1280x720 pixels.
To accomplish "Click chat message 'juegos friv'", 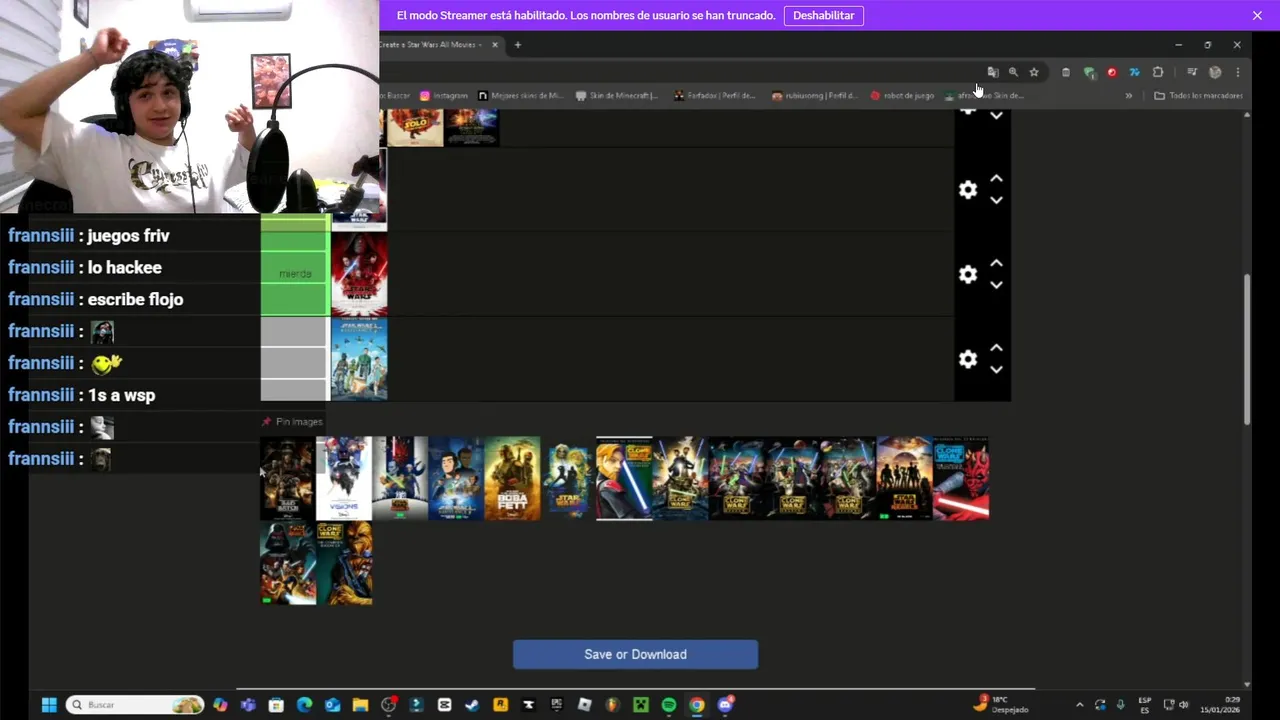I will click(x=128, y=236).
